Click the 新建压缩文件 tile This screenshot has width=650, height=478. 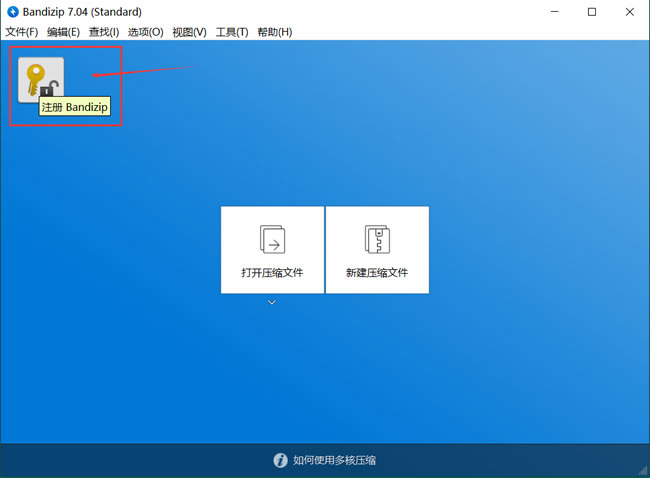point(377,250)
